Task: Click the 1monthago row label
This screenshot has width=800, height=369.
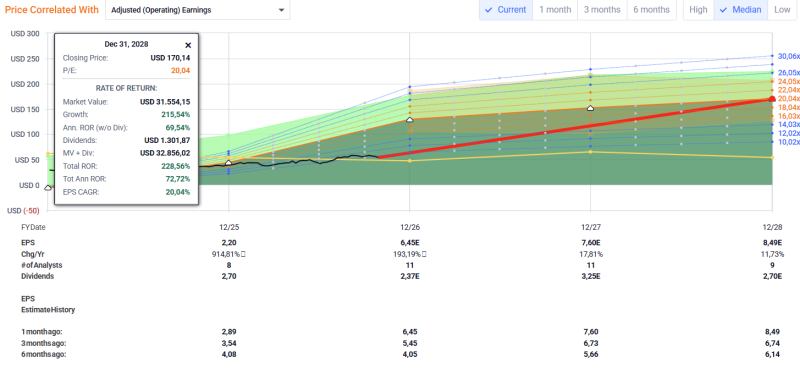Action: 42,332
